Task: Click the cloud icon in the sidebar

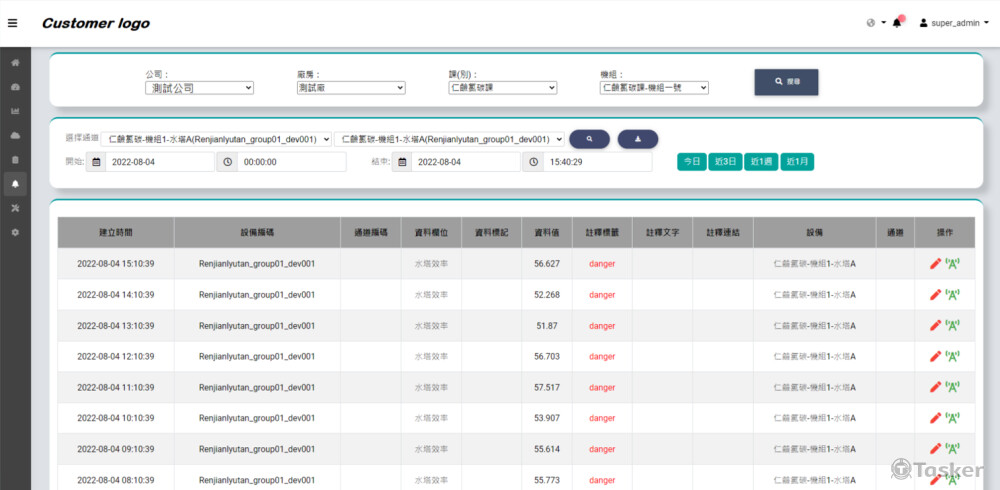Action: pyautogui.click(x=15, y=135)
